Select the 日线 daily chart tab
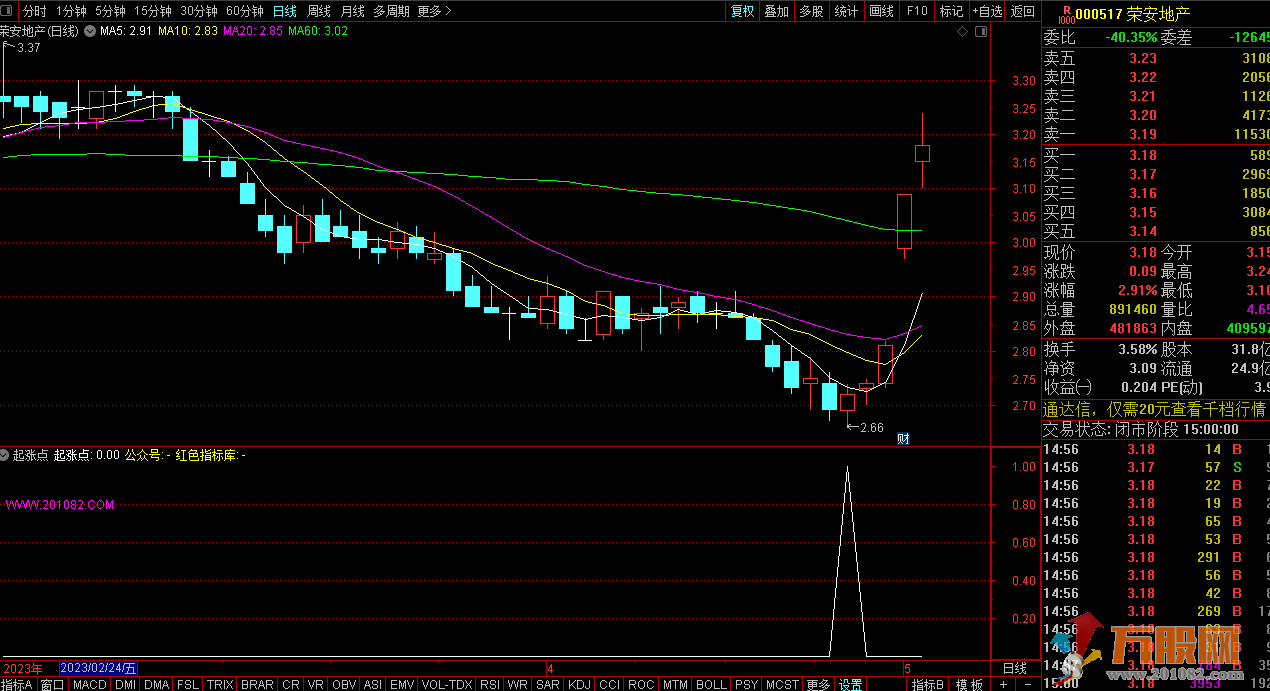The height and width of the screenshot is (691, 1270). pyautogui.click(x=285, y=11)
